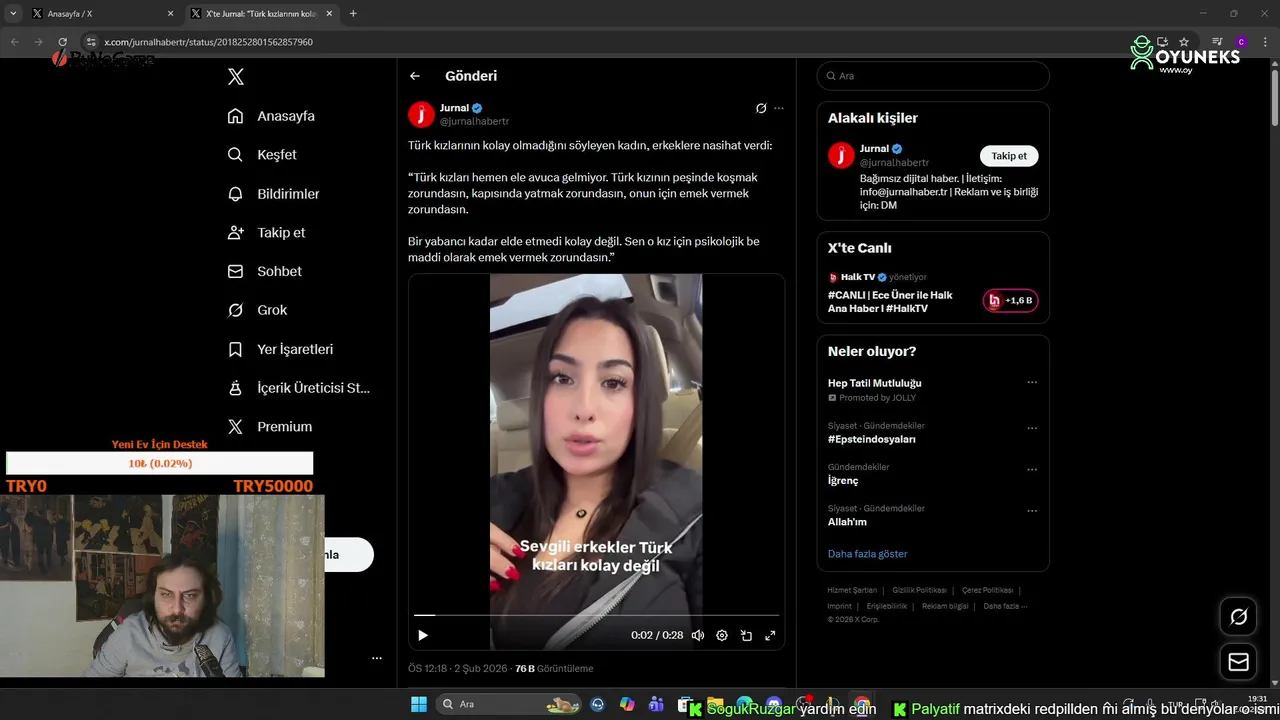Open the #Epsteindosyaları trend

click(871, 439)
